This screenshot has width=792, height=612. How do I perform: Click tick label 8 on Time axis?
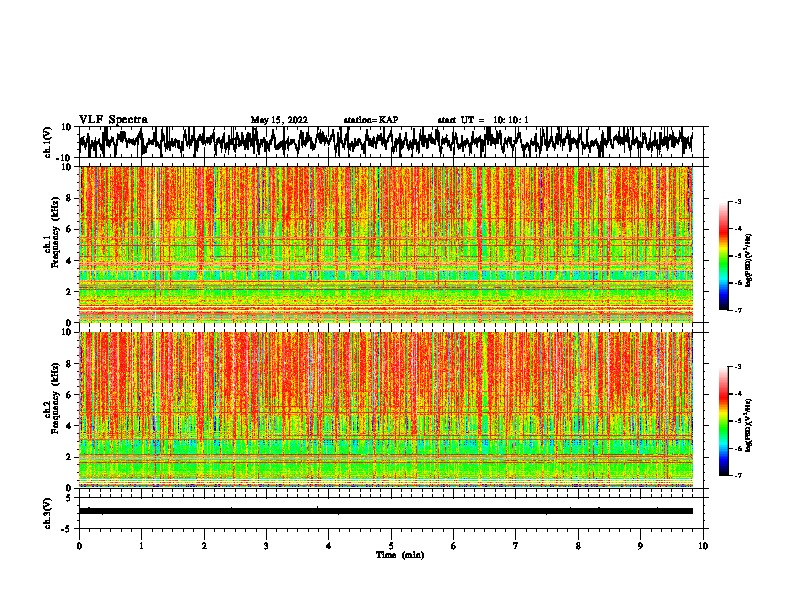(578, 546)
